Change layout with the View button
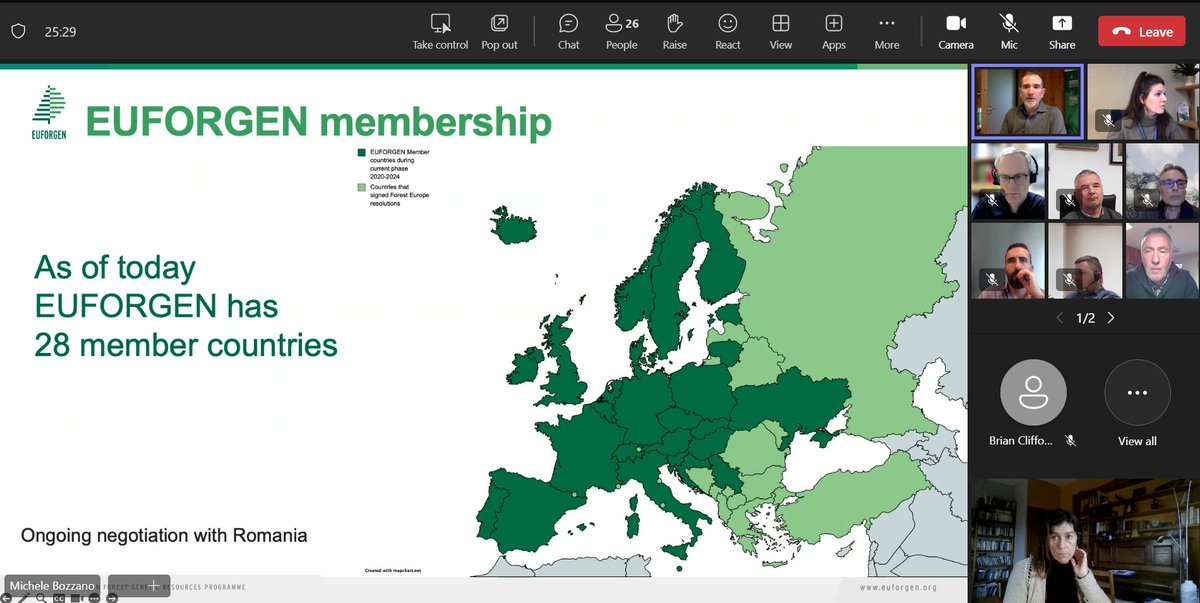The width and height of the screenshot is (1200, 603). (x=781, y=31)
